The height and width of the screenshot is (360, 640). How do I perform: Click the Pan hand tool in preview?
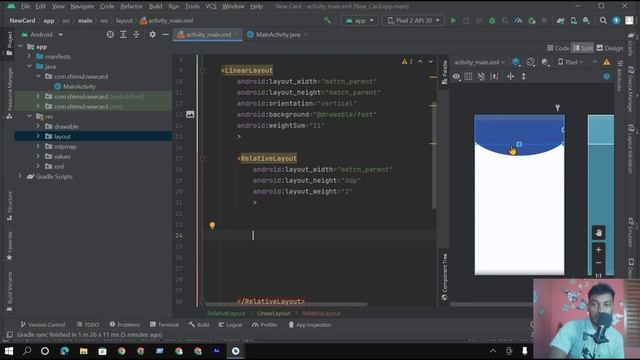598,233
